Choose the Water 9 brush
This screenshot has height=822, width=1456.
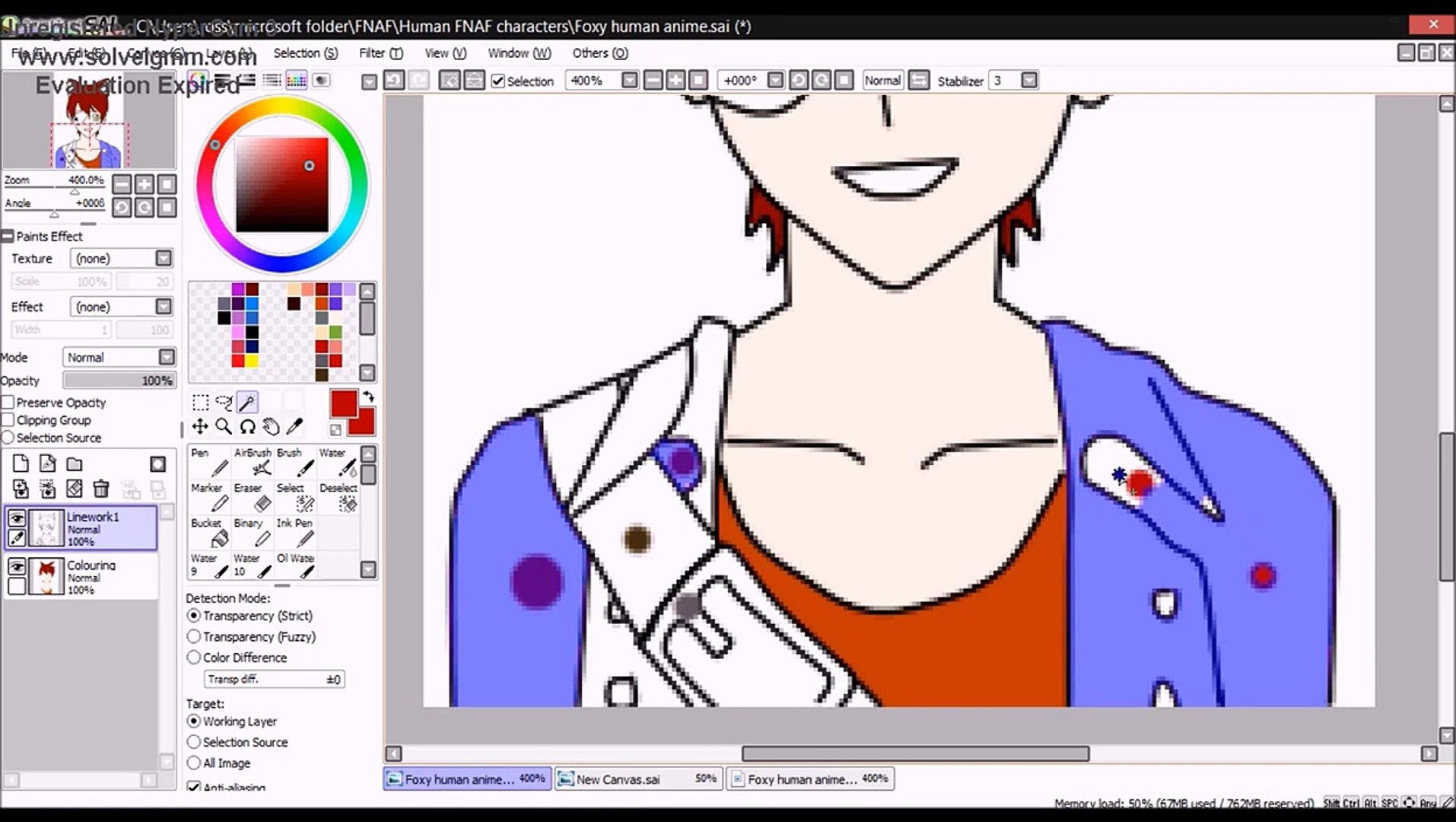[209, 566]
